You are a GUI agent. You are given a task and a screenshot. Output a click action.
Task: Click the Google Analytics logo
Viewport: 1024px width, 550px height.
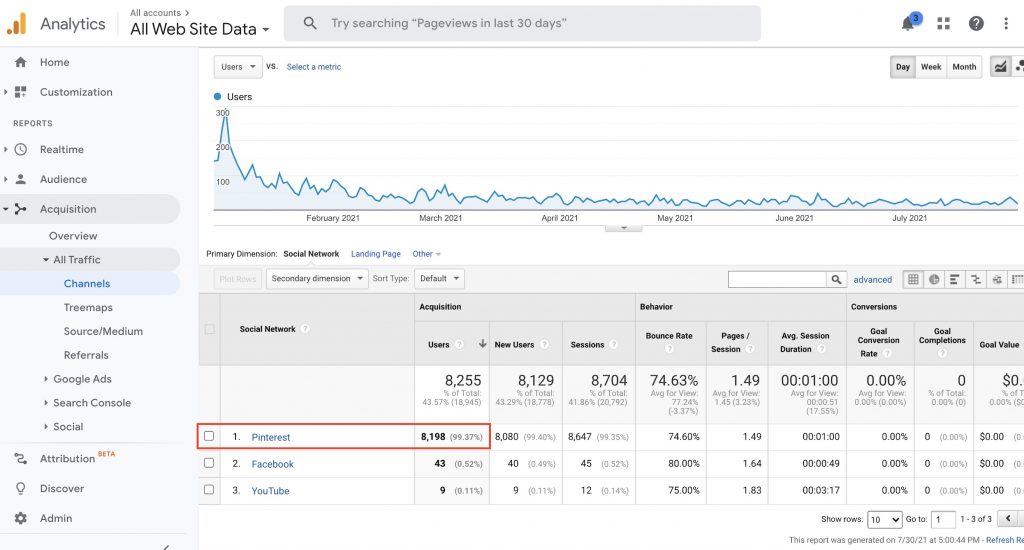click(x=16, y=24)
